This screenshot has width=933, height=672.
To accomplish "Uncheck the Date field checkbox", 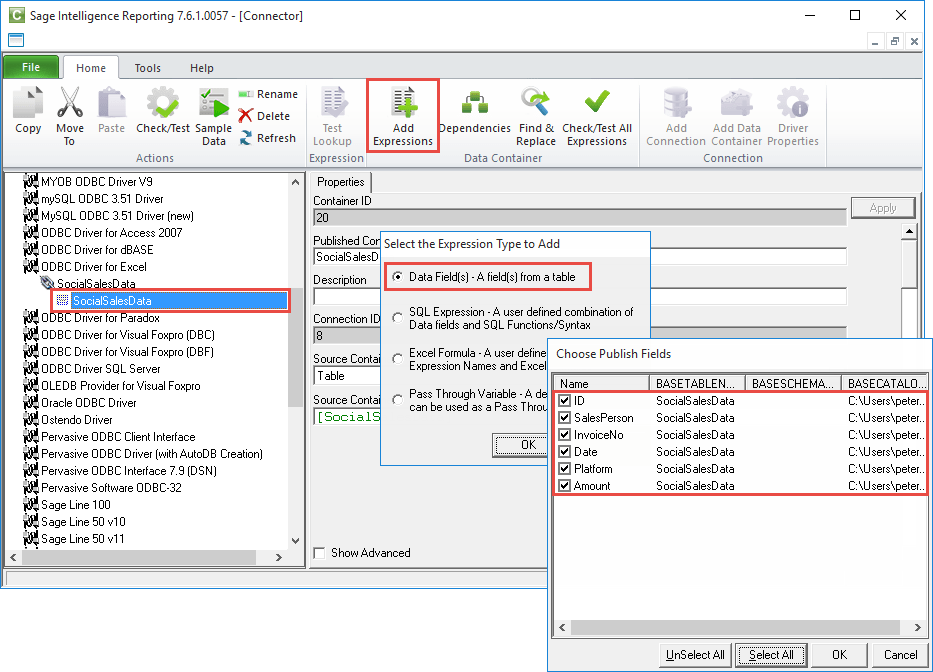I will [565, 452].
